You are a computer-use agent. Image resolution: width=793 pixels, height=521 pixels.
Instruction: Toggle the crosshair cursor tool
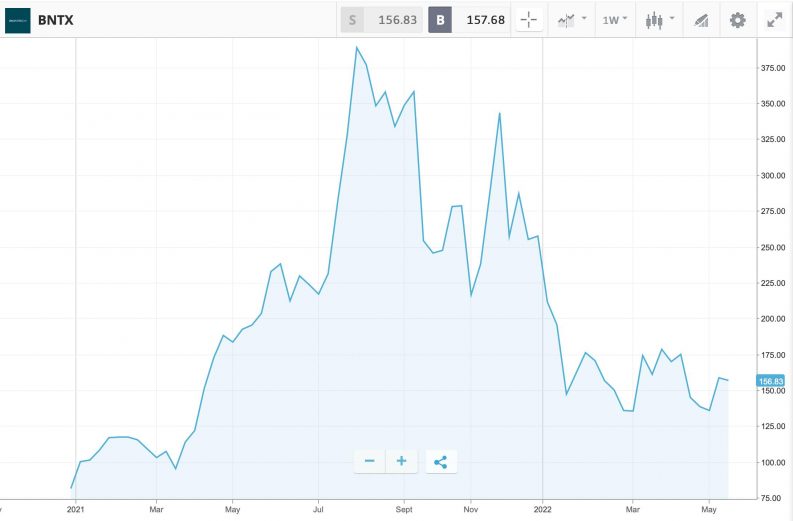(530, 20)
